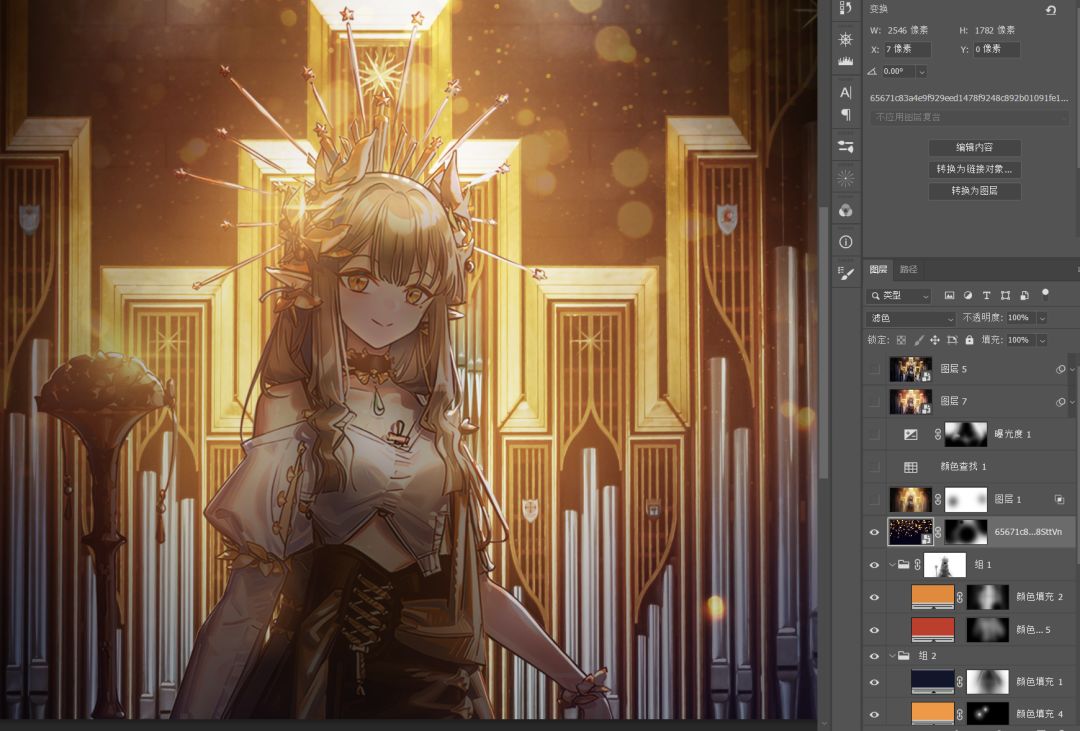Open the Histogram panel icon

click(x=846, y=62)
